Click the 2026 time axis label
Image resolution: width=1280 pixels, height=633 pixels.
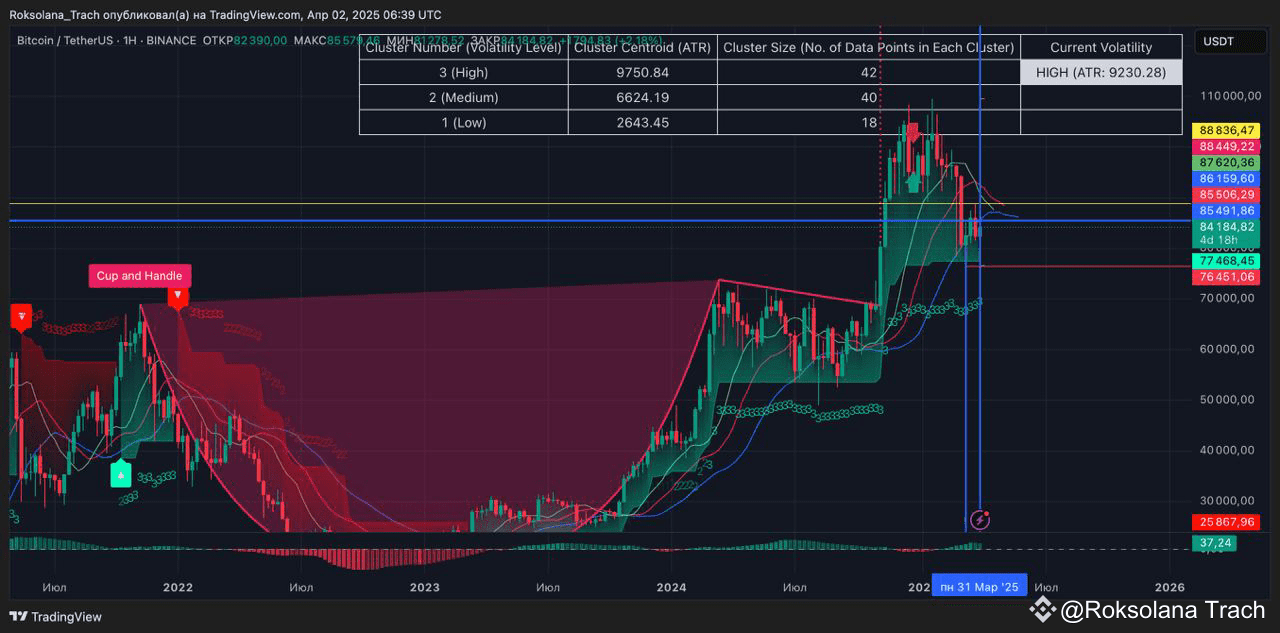[x=1169, y=587]
